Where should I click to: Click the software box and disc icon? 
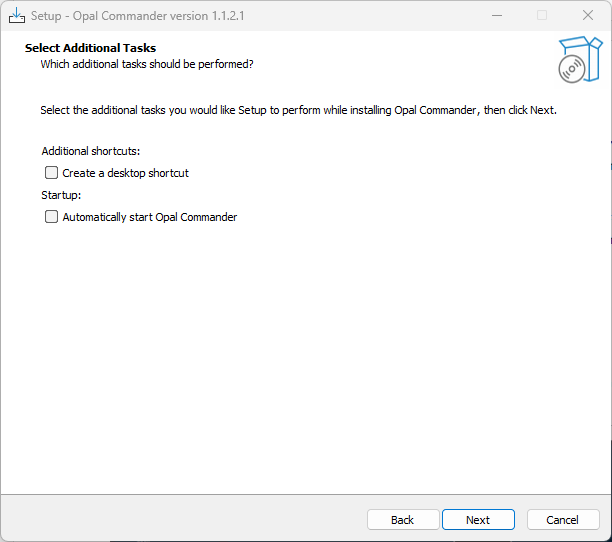click(580, 59)
